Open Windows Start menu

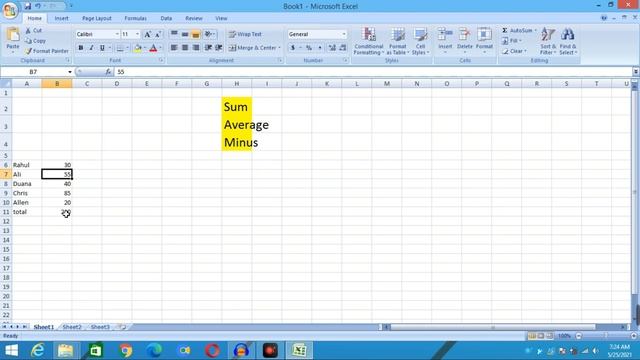click(11, 351)
